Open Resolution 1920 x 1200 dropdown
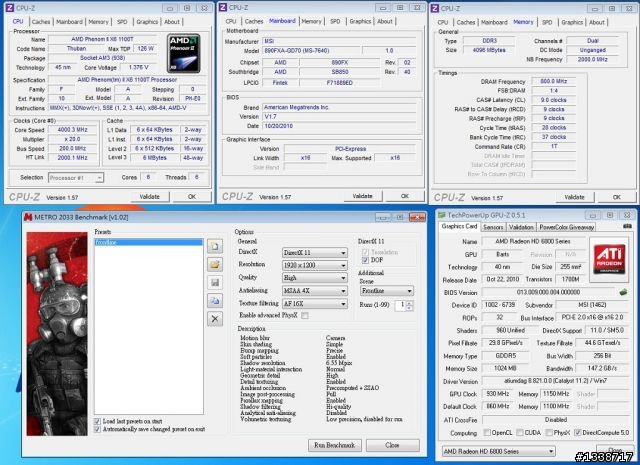This screenshot has width=640, height=465. (315, 265)
